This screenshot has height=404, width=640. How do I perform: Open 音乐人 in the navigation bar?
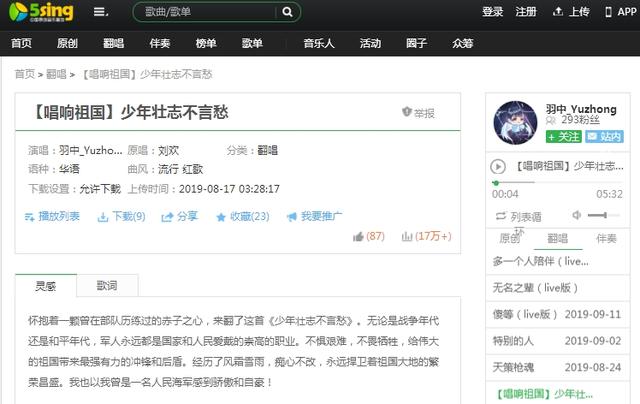pyautogui.click(x=320, y=44)
